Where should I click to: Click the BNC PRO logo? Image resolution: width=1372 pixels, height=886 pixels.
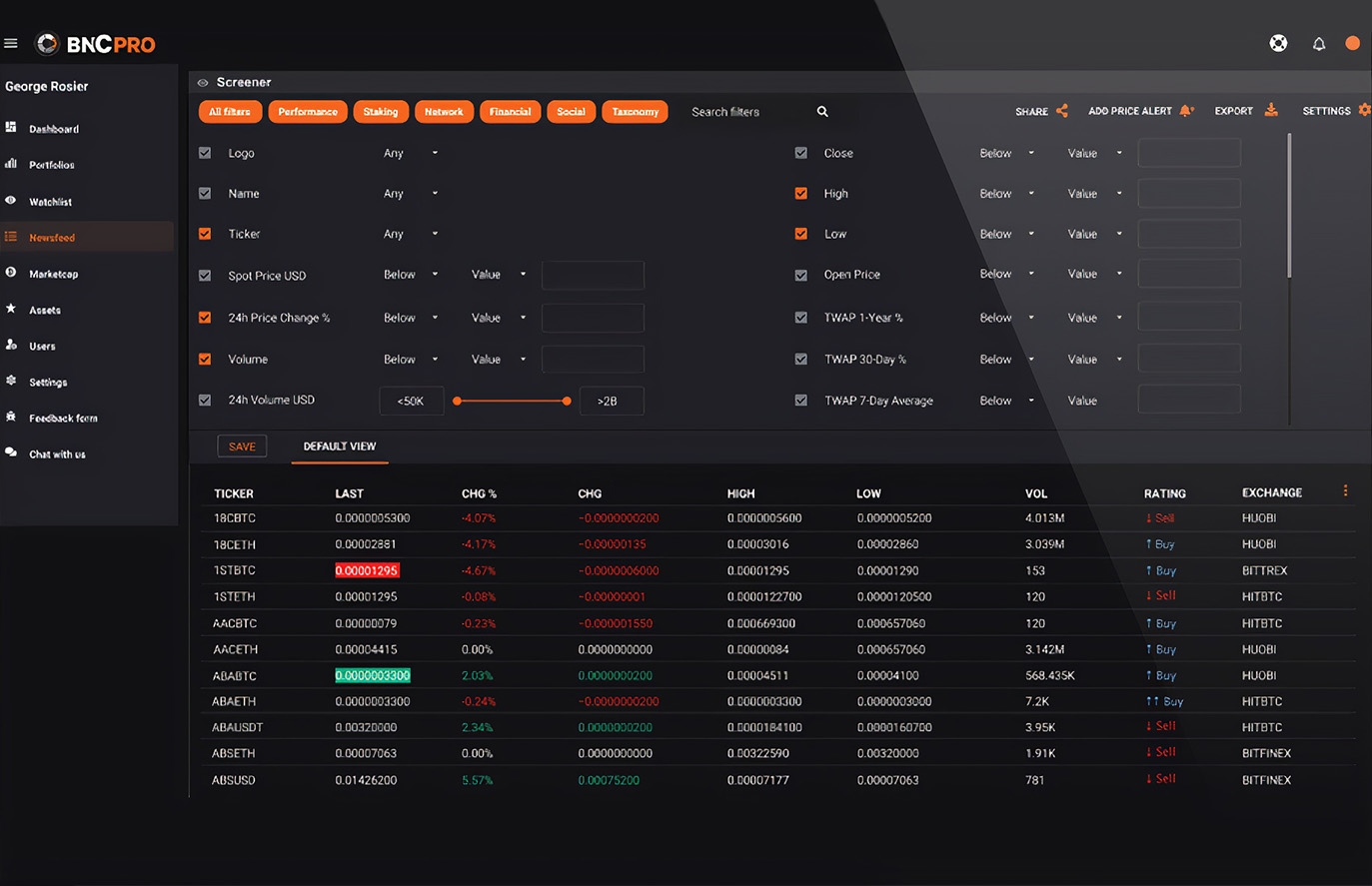pos(96,44)
